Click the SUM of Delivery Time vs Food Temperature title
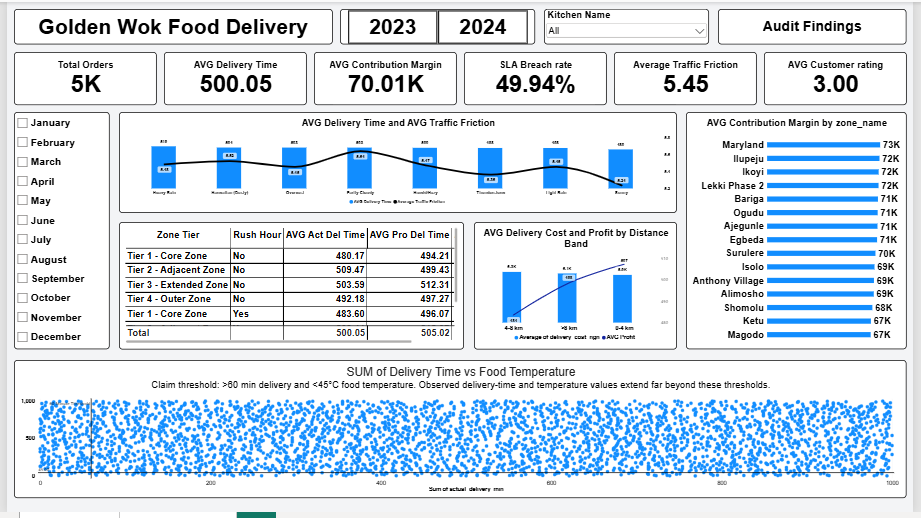 click(460, 372)
